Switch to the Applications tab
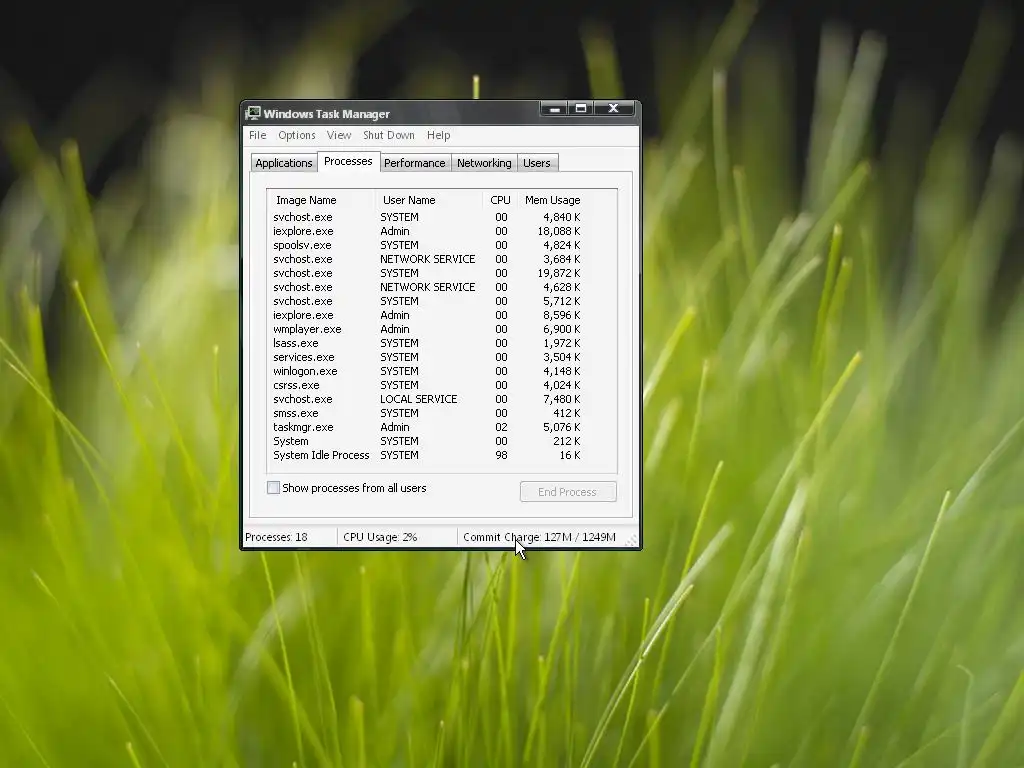 coord(283,163)
